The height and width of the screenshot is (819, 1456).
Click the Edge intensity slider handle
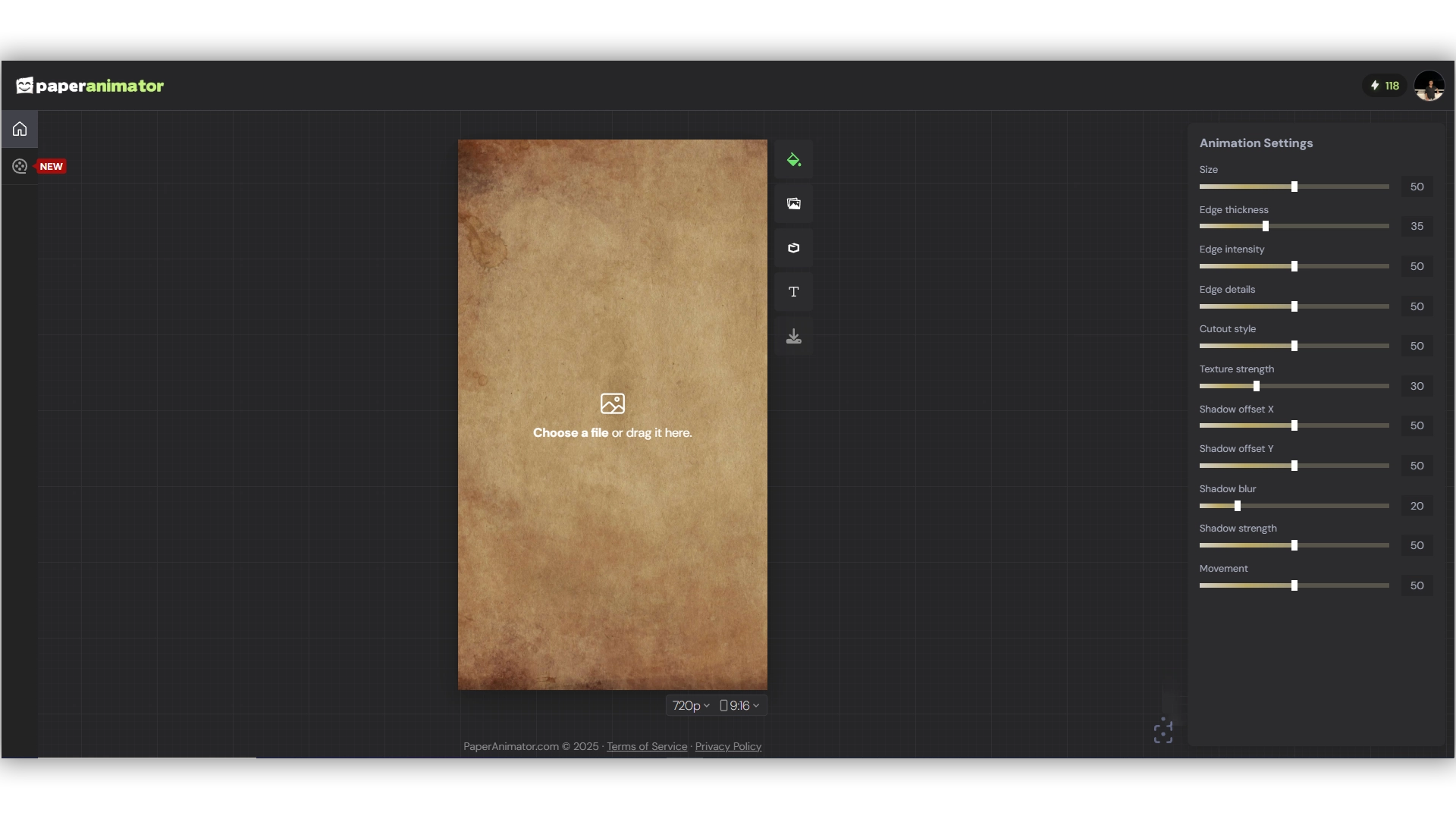pyautogui.click(x=1294, y=266)
